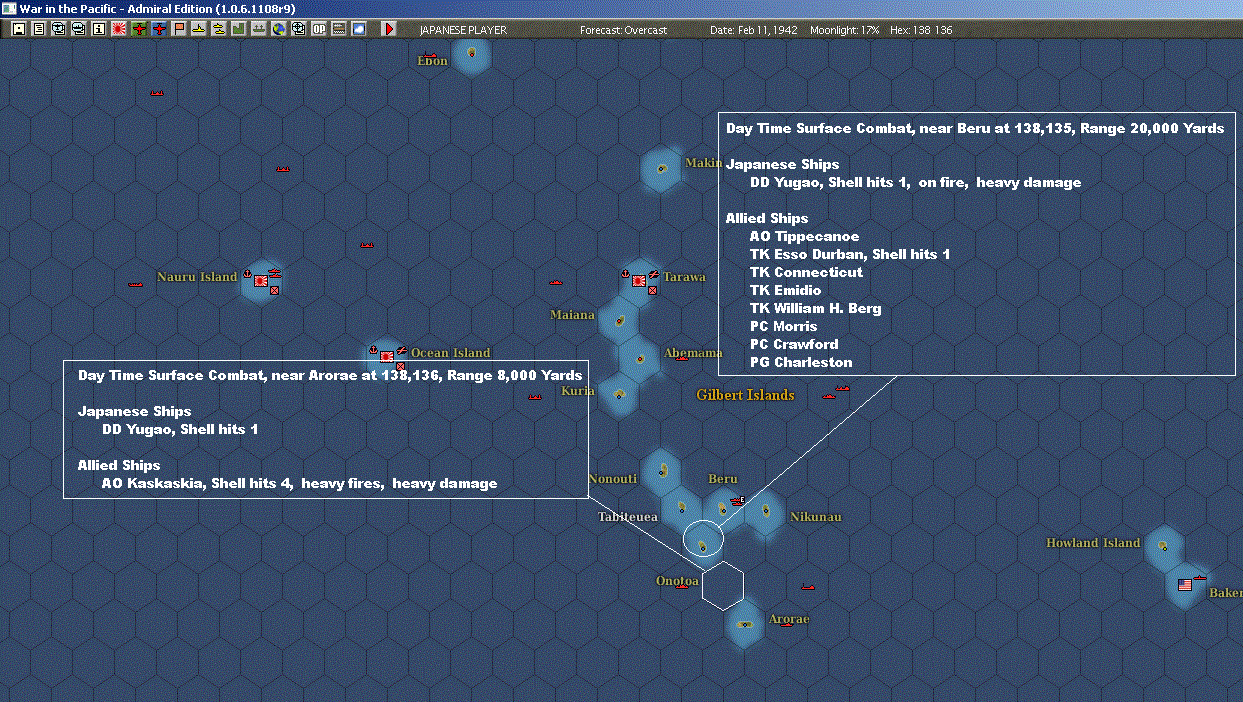Click the Ebon island hex
The height and width of the screenshot is (702, 1243).
click(x=471, y=56)
